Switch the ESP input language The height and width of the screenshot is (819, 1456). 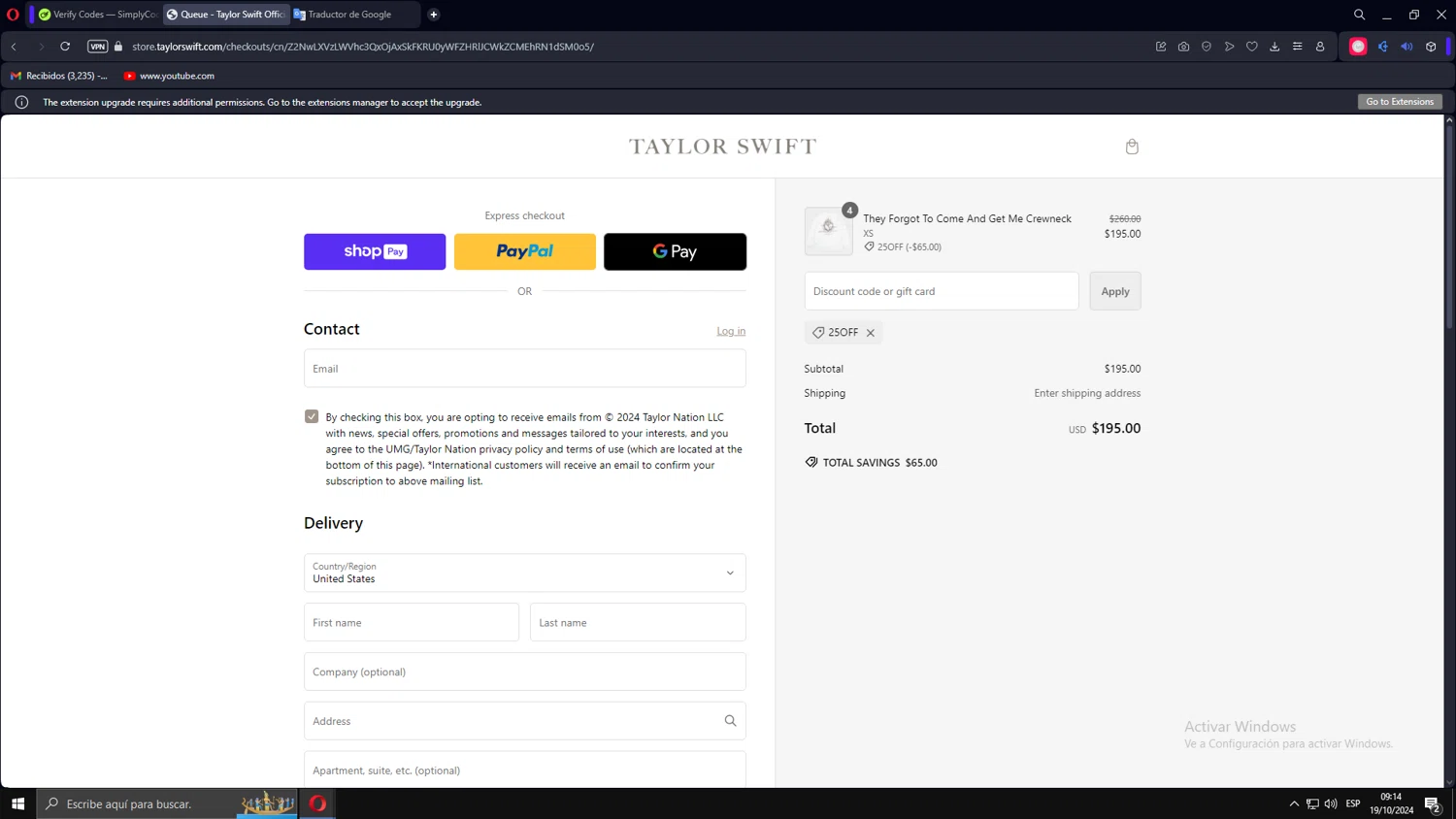click(x=1353, y=803)
